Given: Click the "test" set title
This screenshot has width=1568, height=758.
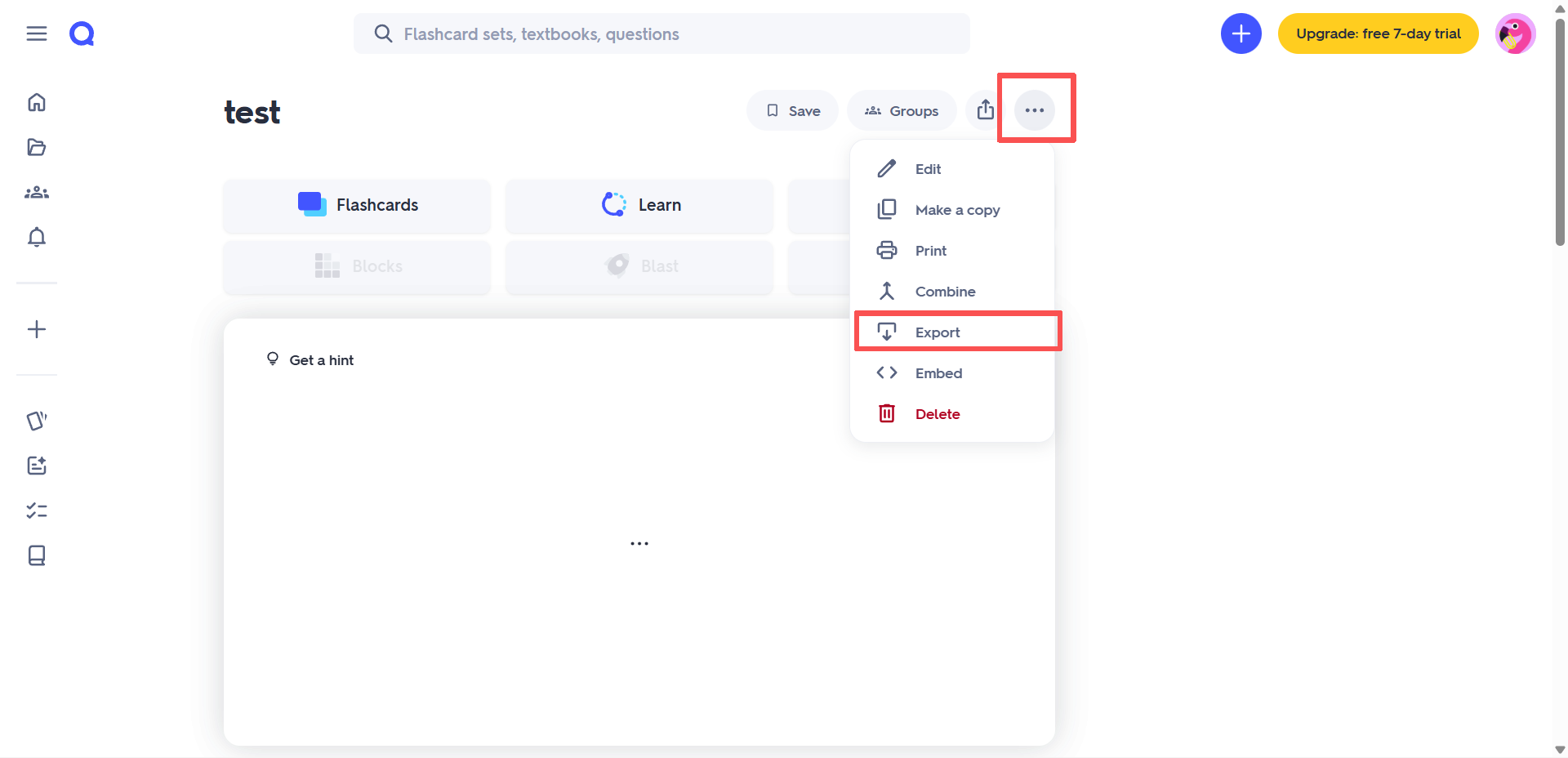Looking at the screenshot, I should [252, 112].
